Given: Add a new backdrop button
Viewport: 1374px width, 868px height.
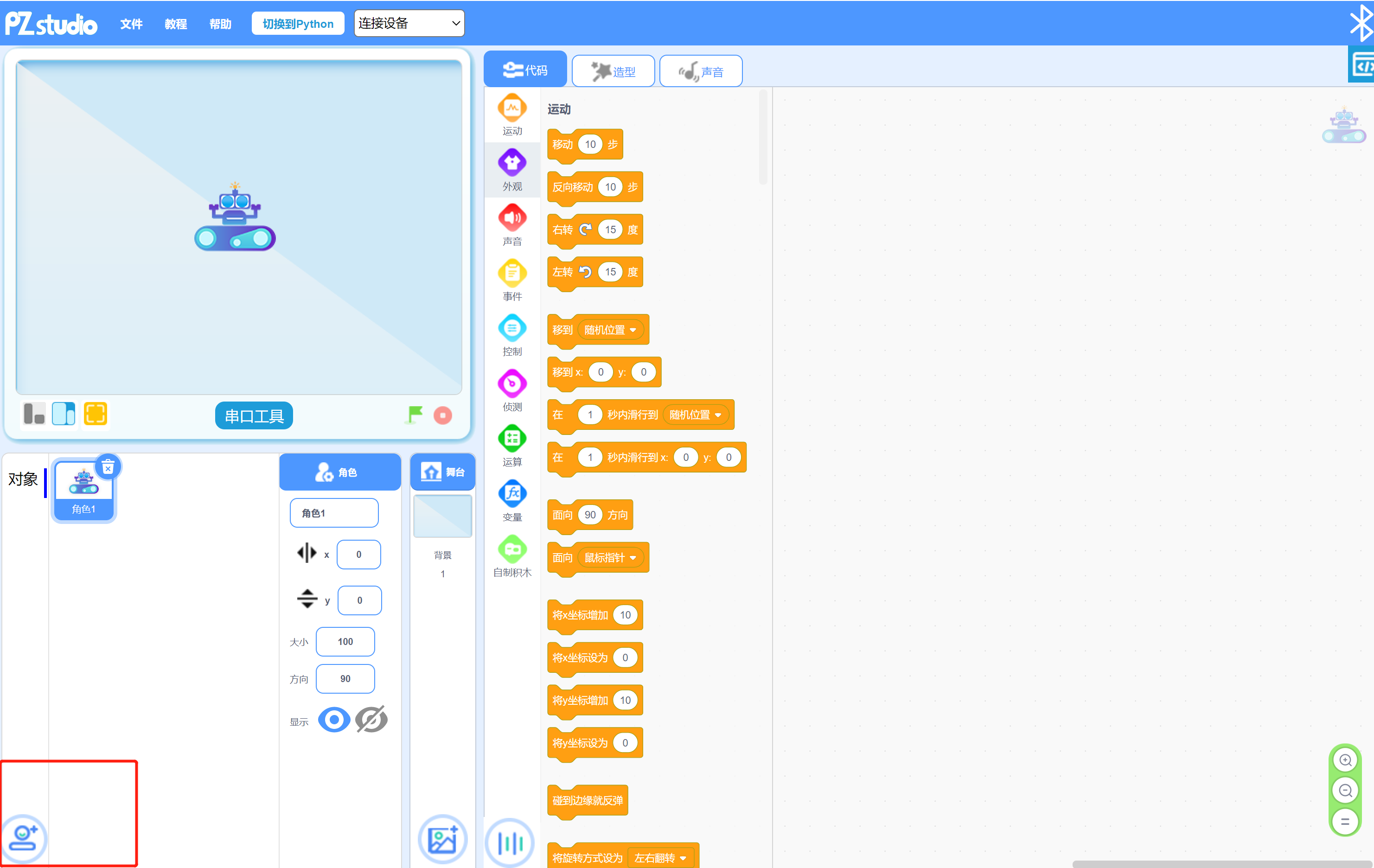Looking at the screenshot, I should 442,839.
